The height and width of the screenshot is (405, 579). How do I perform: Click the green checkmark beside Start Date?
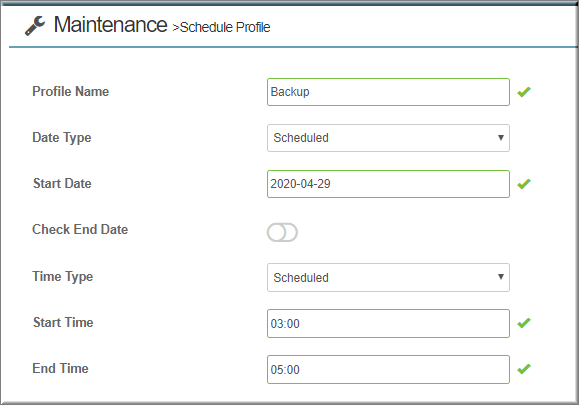click(524, 183)
